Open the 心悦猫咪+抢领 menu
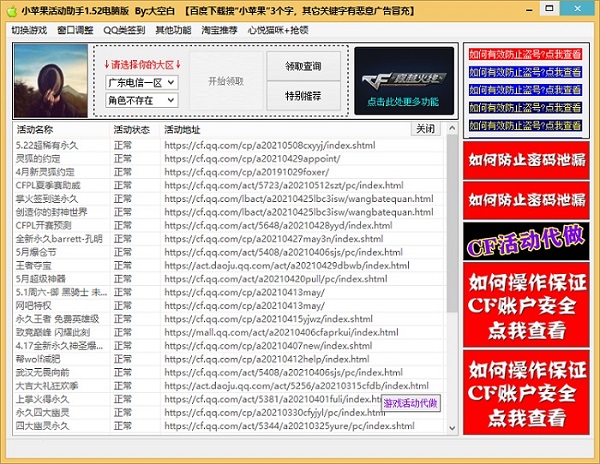 coord(278,30)
